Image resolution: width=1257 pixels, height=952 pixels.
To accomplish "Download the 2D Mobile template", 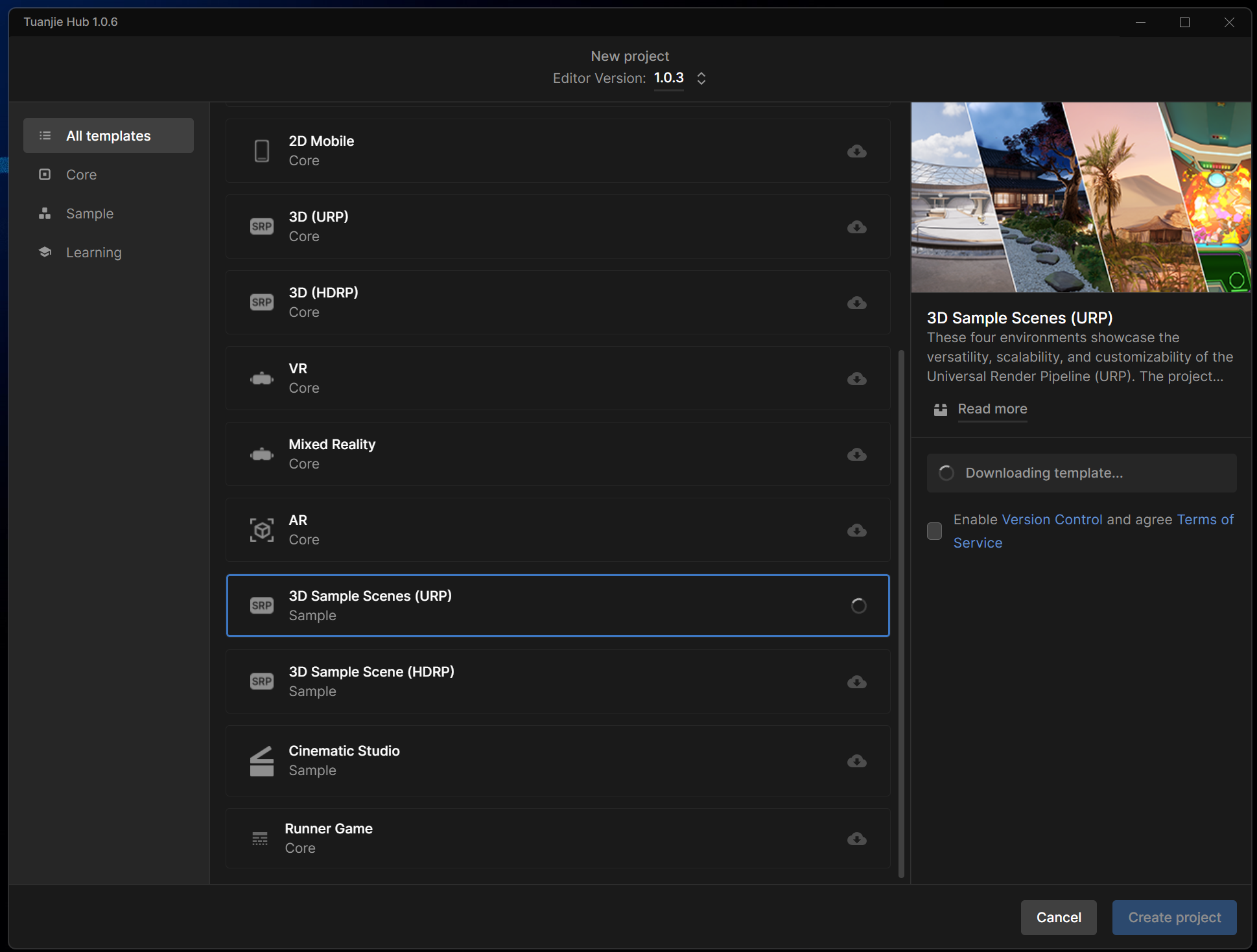I will click(856, 151).
